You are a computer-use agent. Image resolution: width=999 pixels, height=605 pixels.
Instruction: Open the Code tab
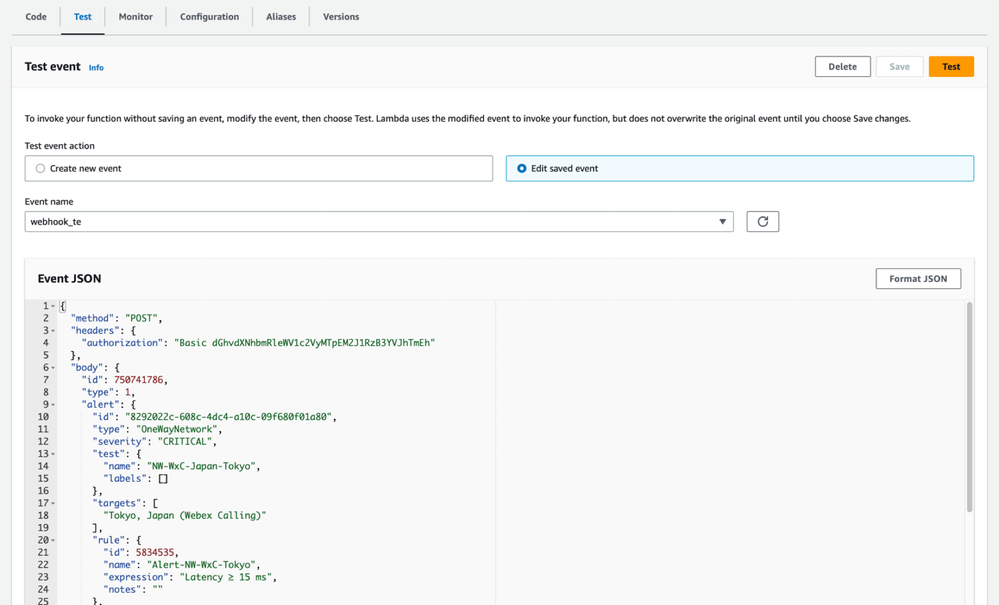click(36, 17)
